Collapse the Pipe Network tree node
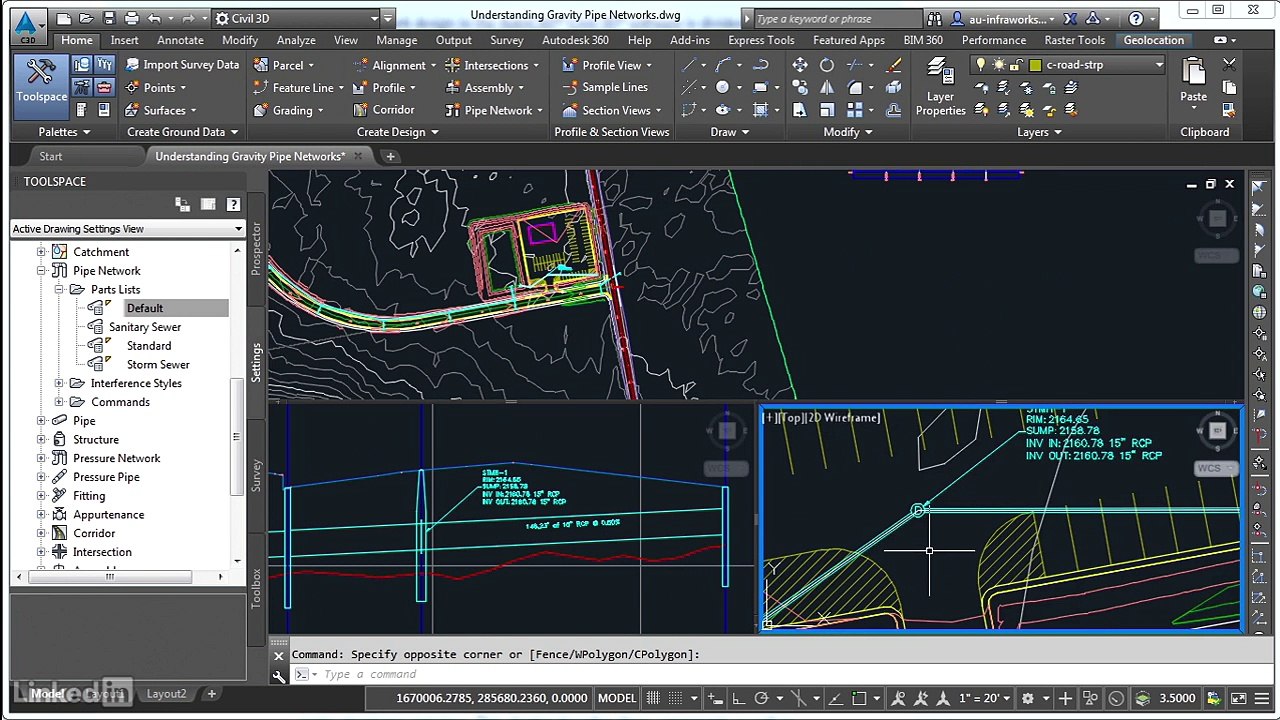1280x720 pixels. coord(41,271)
